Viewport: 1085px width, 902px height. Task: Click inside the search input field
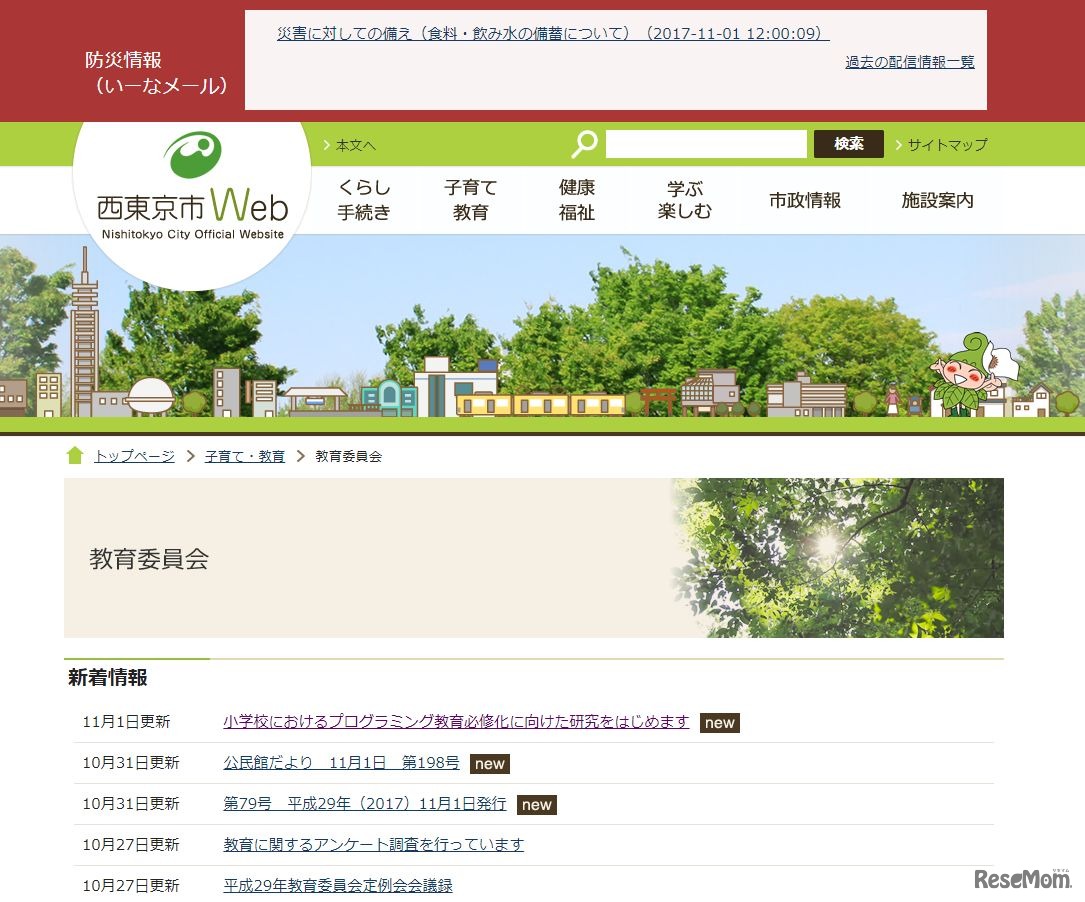coord(706,144)
